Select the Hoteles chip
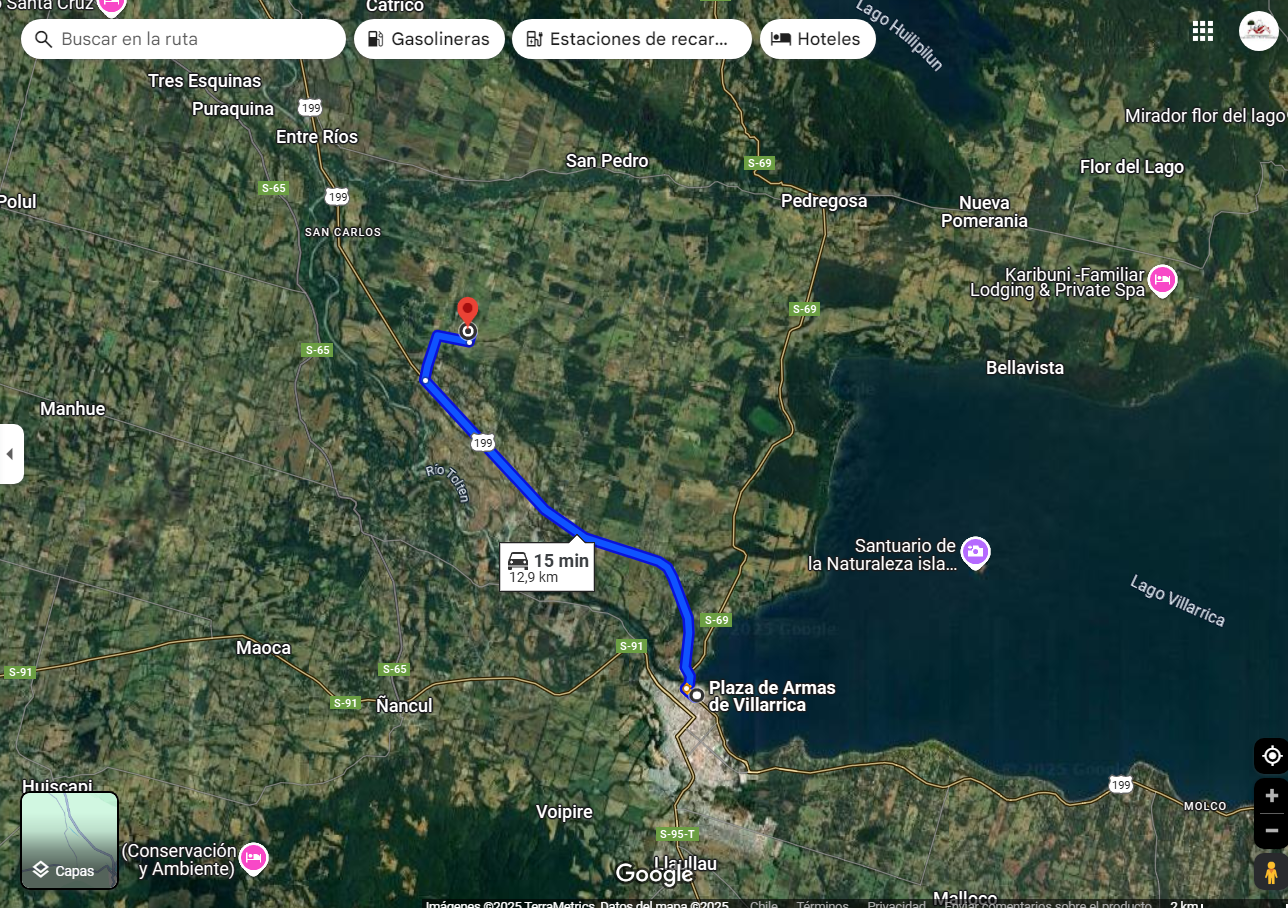The image size is (1288, 908). click(818, 39)
